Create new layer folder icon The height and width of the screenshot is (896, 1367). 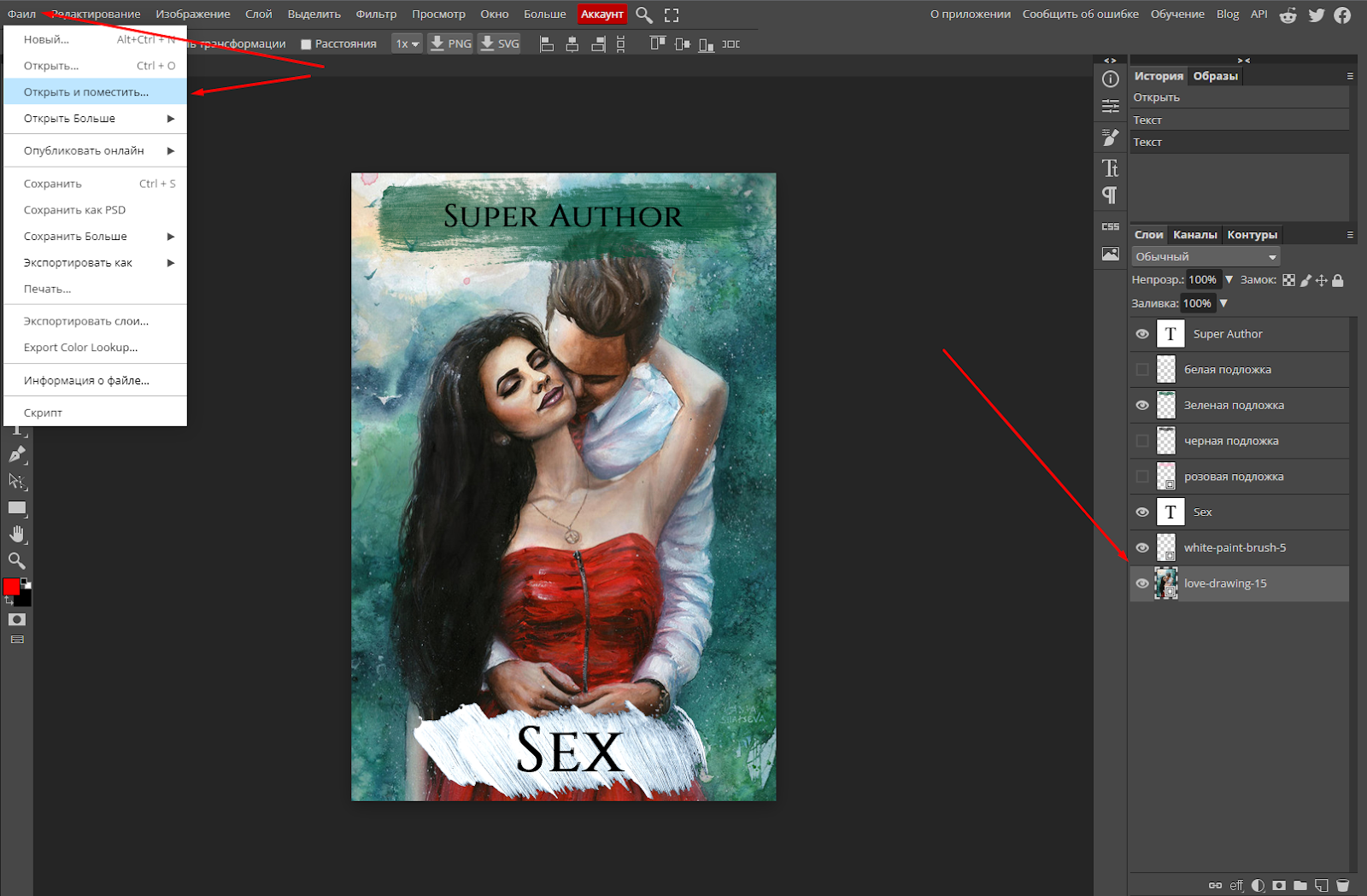coord(1300,885)
